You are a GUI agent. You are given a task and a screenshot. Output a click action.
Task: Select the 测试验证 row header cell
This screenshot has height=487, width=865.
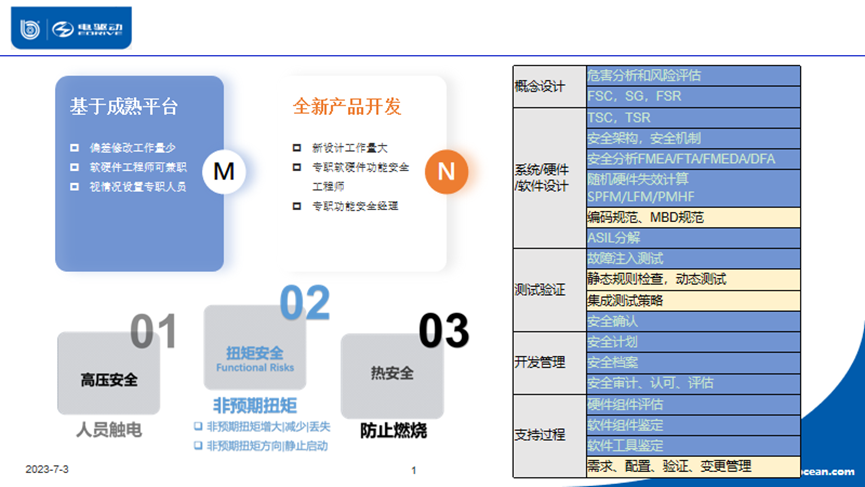tap(548, 290)
